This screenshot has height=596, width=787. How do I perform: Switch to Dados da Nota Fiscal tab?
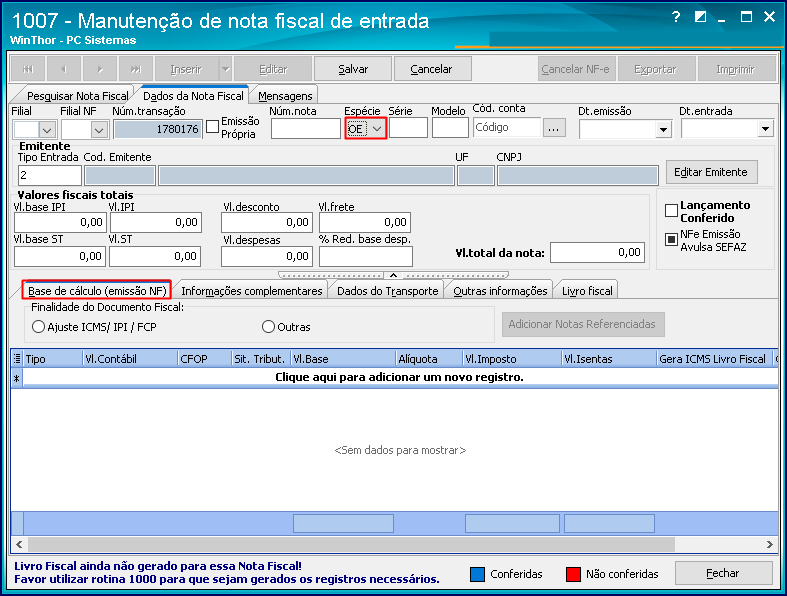(193, 96)
